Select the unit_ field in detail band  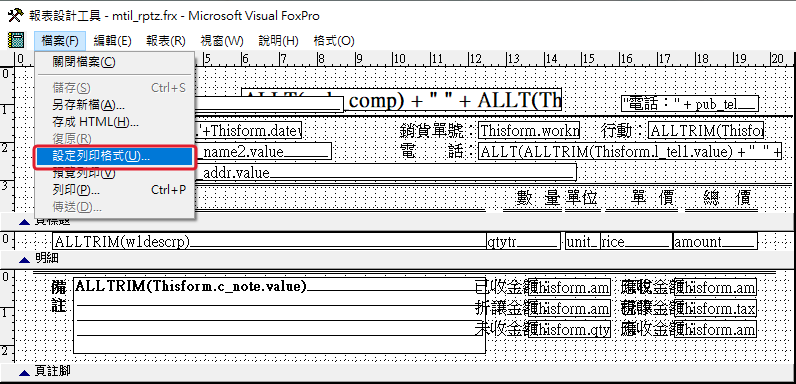[583, 242]
